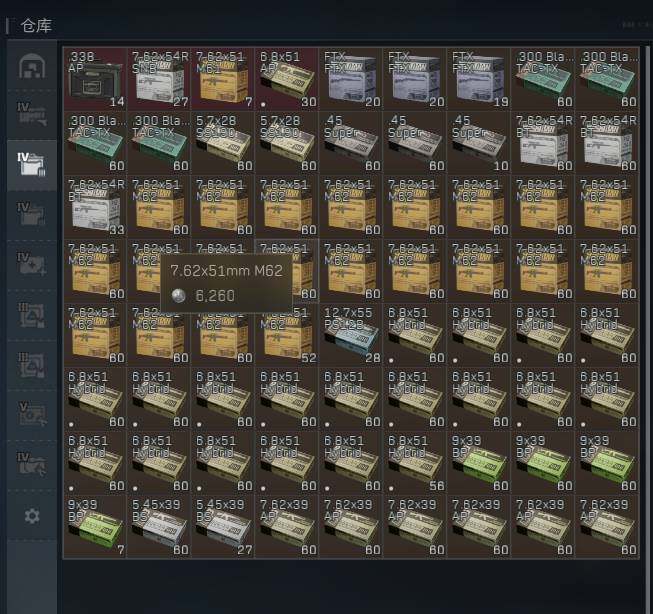653x614 pixels.
Task: Click the 7.62x54R BT box with 33 rounds
Action: coord(96,207)
